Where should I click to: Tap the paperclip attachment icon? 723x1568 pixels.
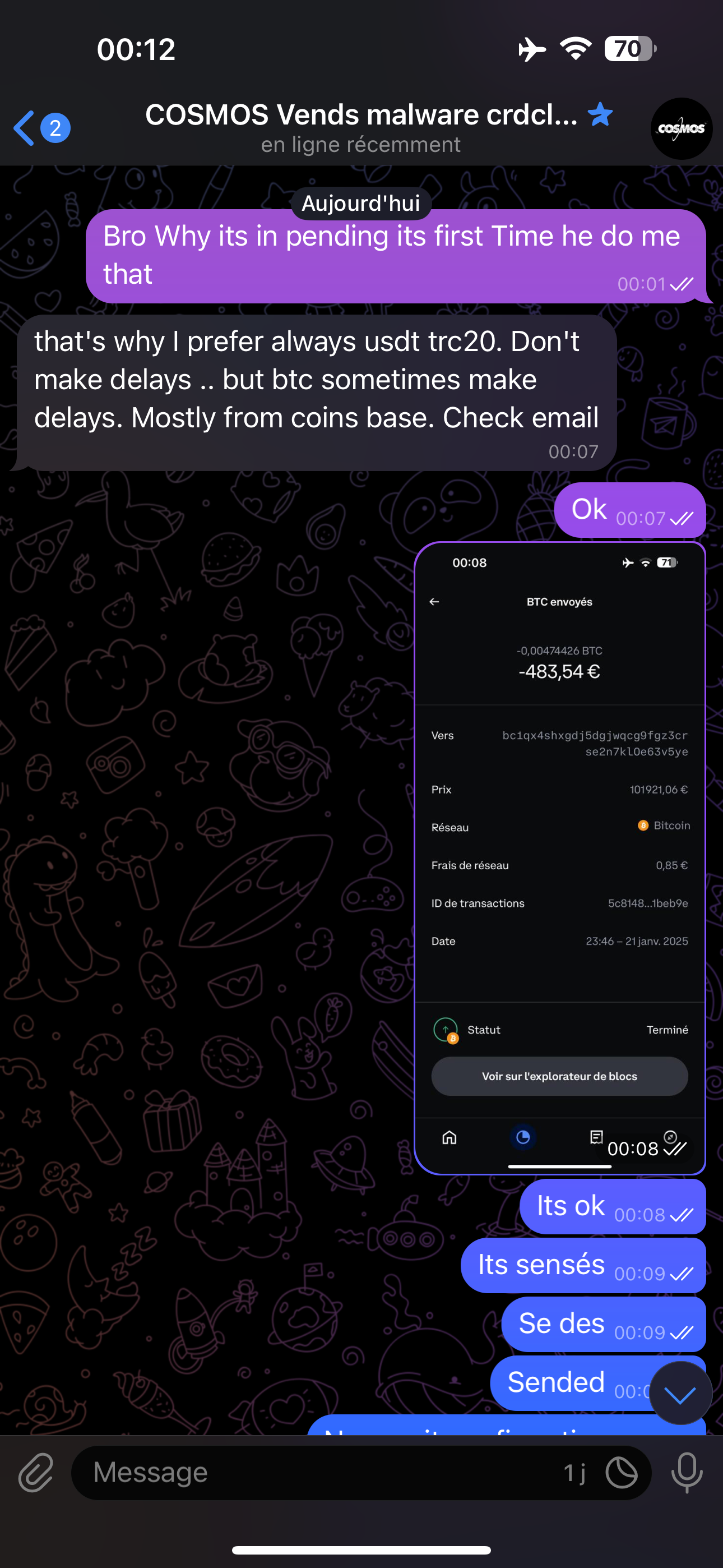pos(36,1473)
